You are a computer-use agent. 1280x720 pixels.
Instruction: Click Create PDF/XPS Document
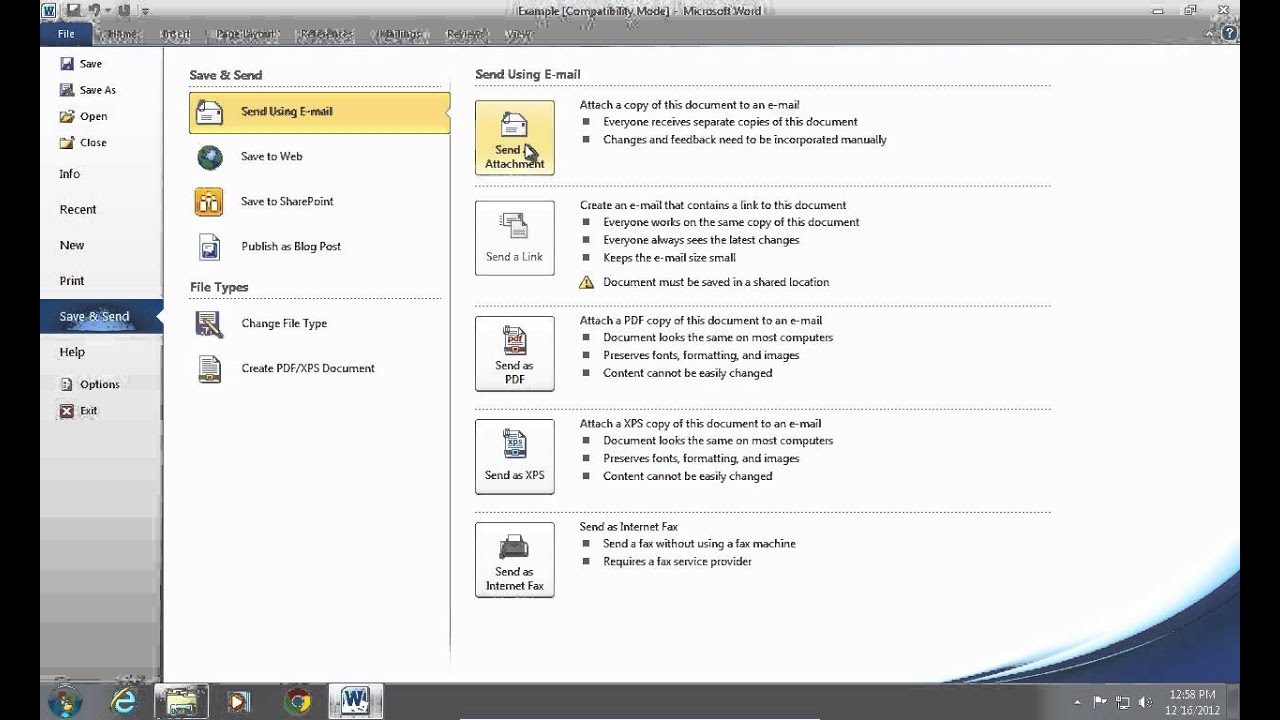click(306, 368)
